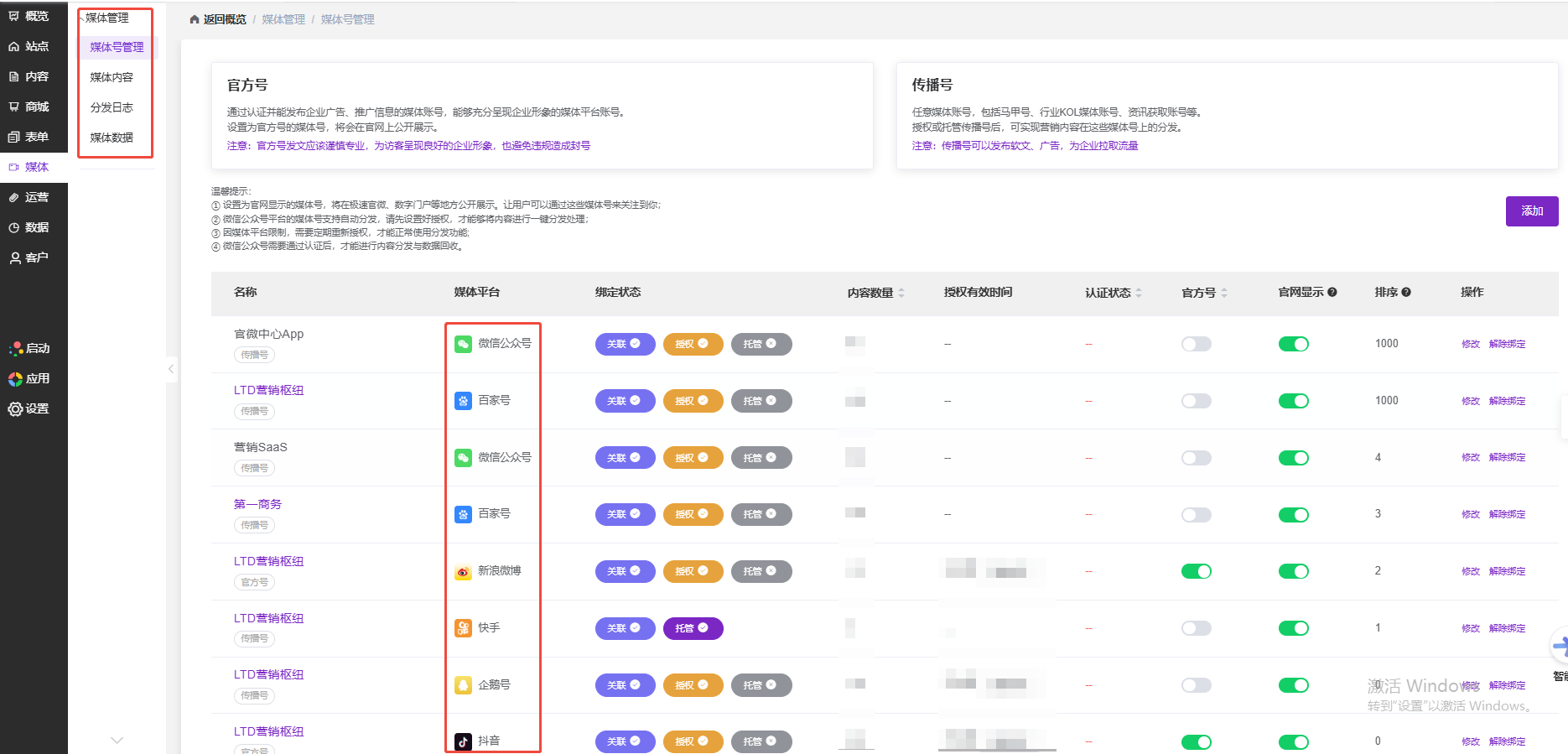The width and height of the screenshot is (1568, 754).
Task: Click the Kuaishou platform icon
Action: point(463,628)
